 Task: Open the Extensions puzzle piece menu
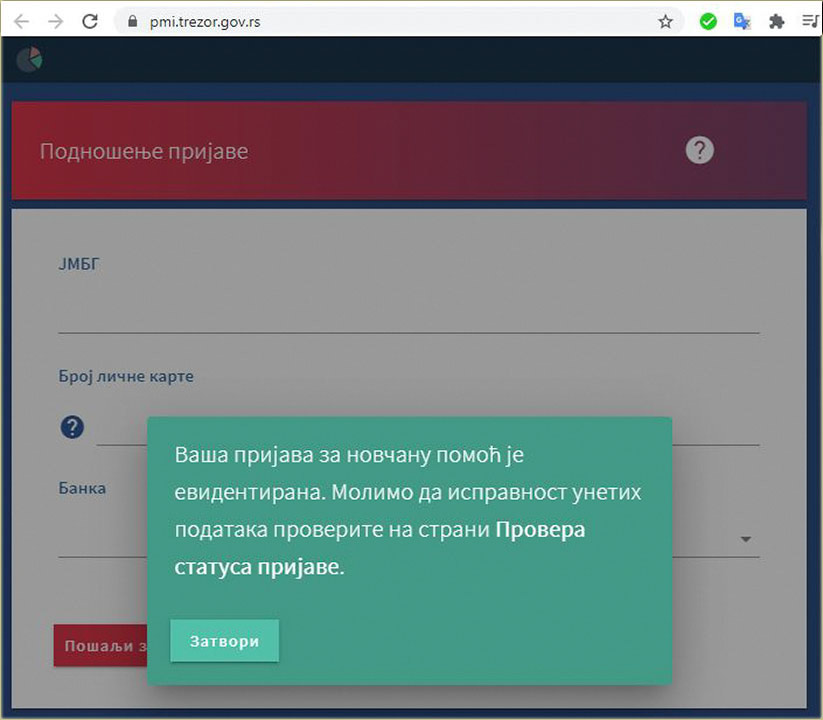[x=776, y=21]
